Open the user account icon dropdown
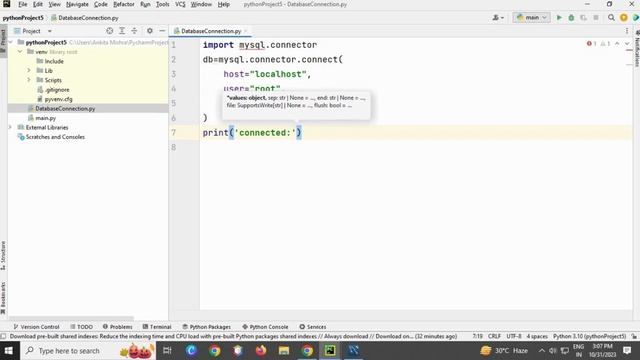The image size is (640, 360). [498, 18]
